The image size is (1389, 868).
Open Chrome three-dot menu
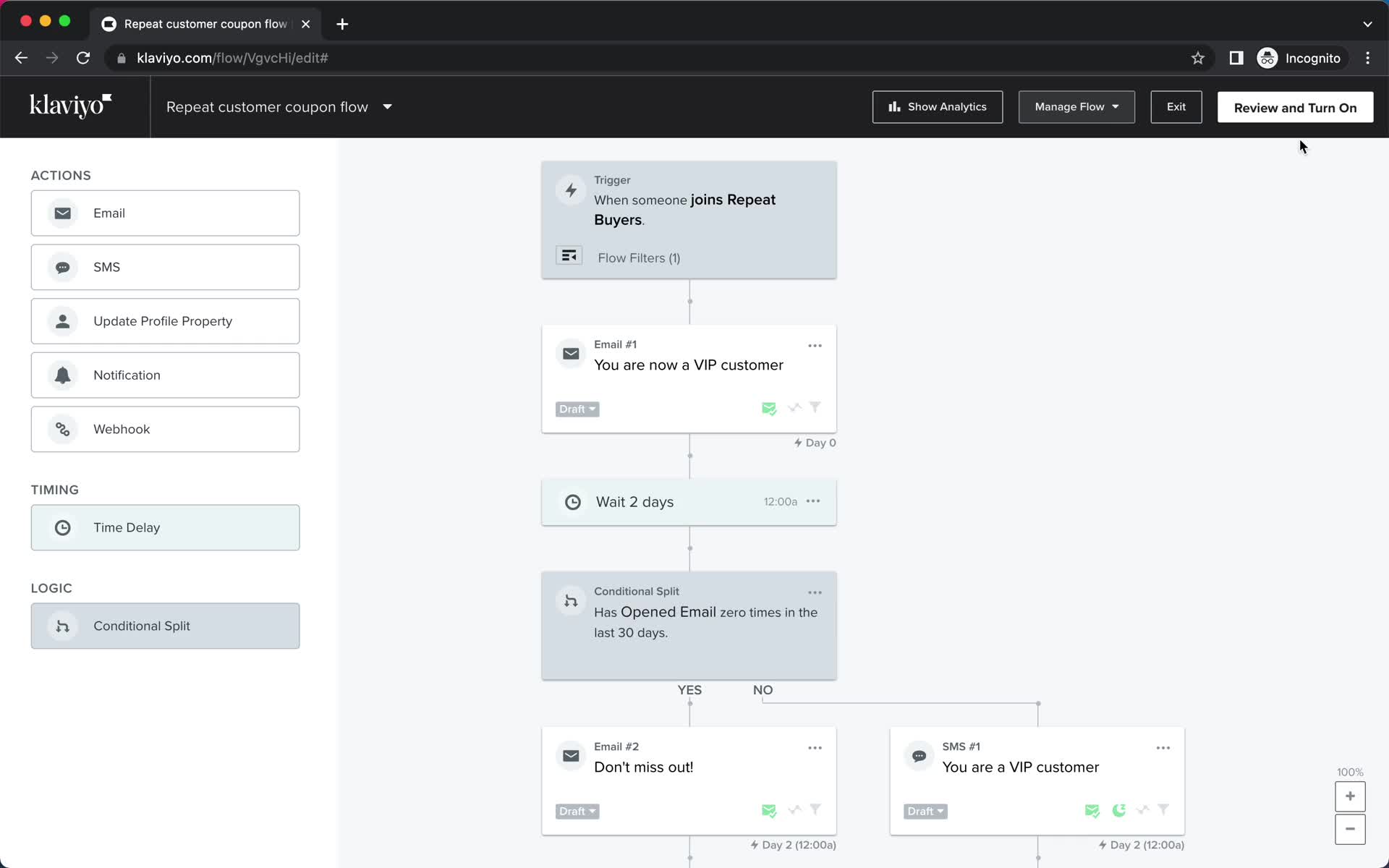(1367, 58)
